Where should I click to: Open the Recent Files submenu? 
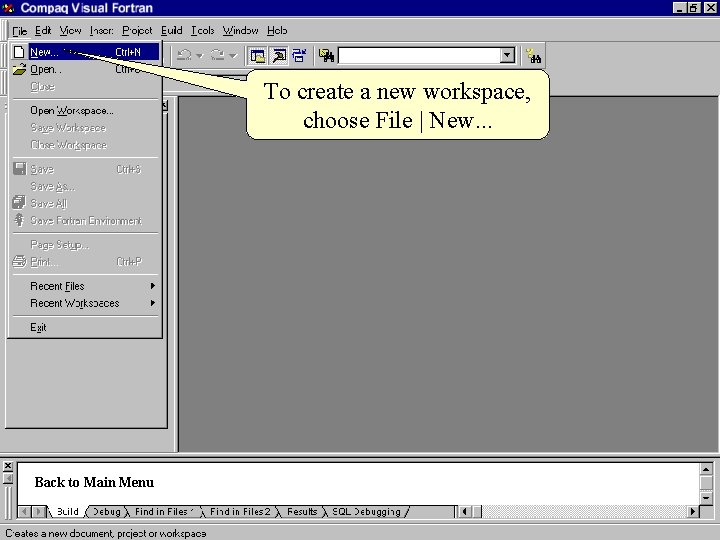tap(85, 286)
